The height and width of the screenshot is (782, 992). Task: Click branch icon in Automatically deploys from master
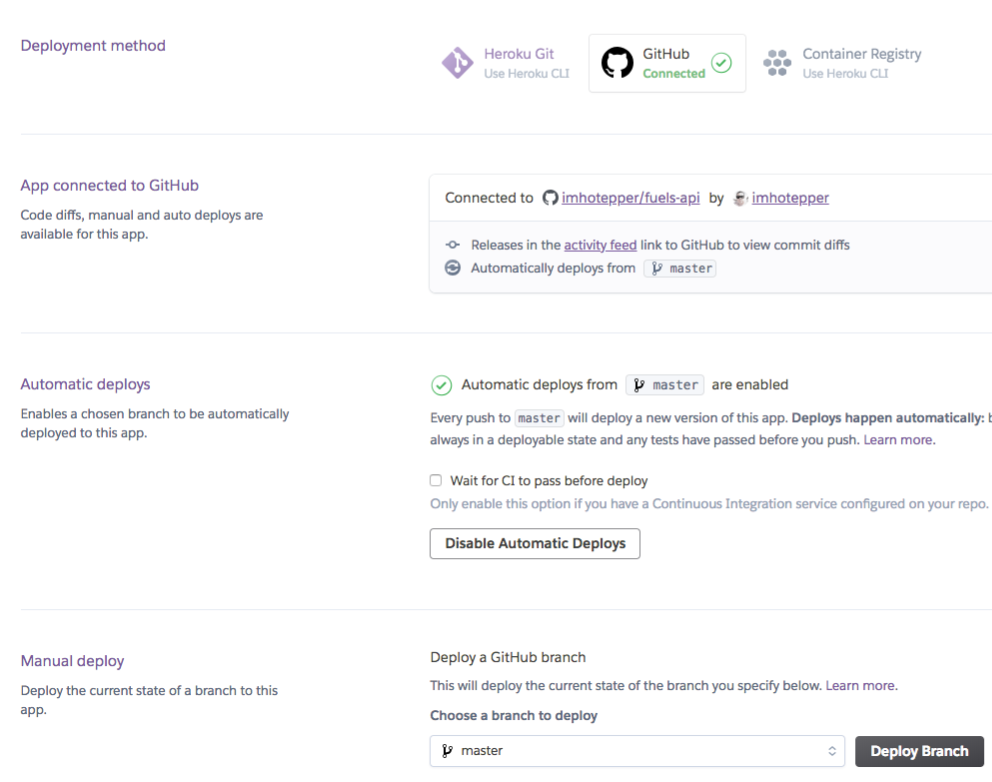pos(657,268)
